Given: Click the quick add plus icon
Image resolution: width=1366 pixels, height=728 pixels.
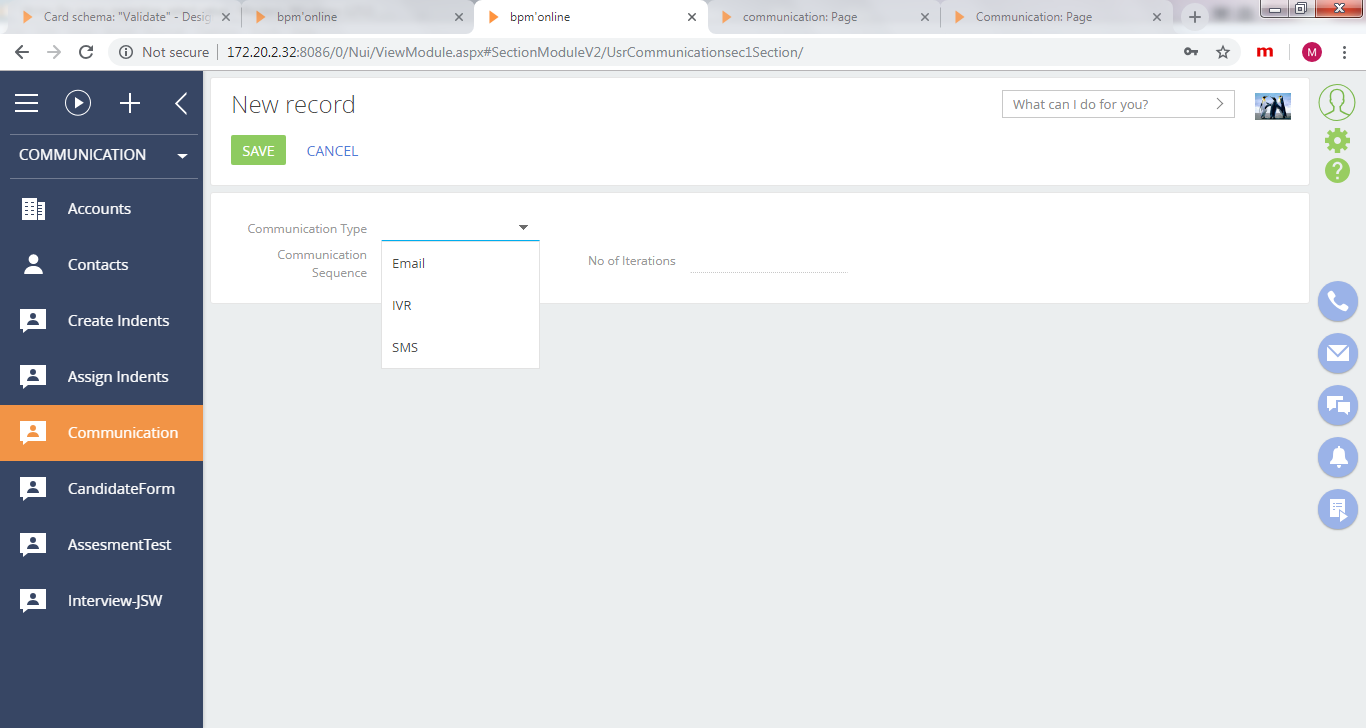Looking at the screenshot, I should tap(130, 103).
